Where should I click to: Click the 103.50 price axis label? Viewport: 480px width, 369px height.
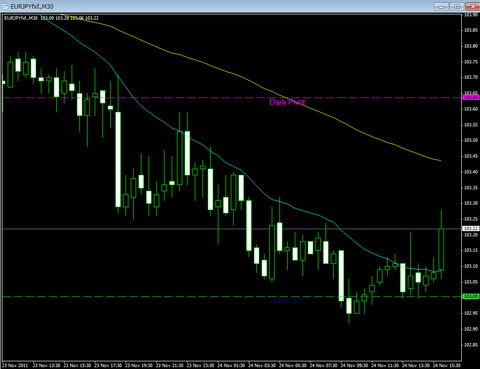471,140
